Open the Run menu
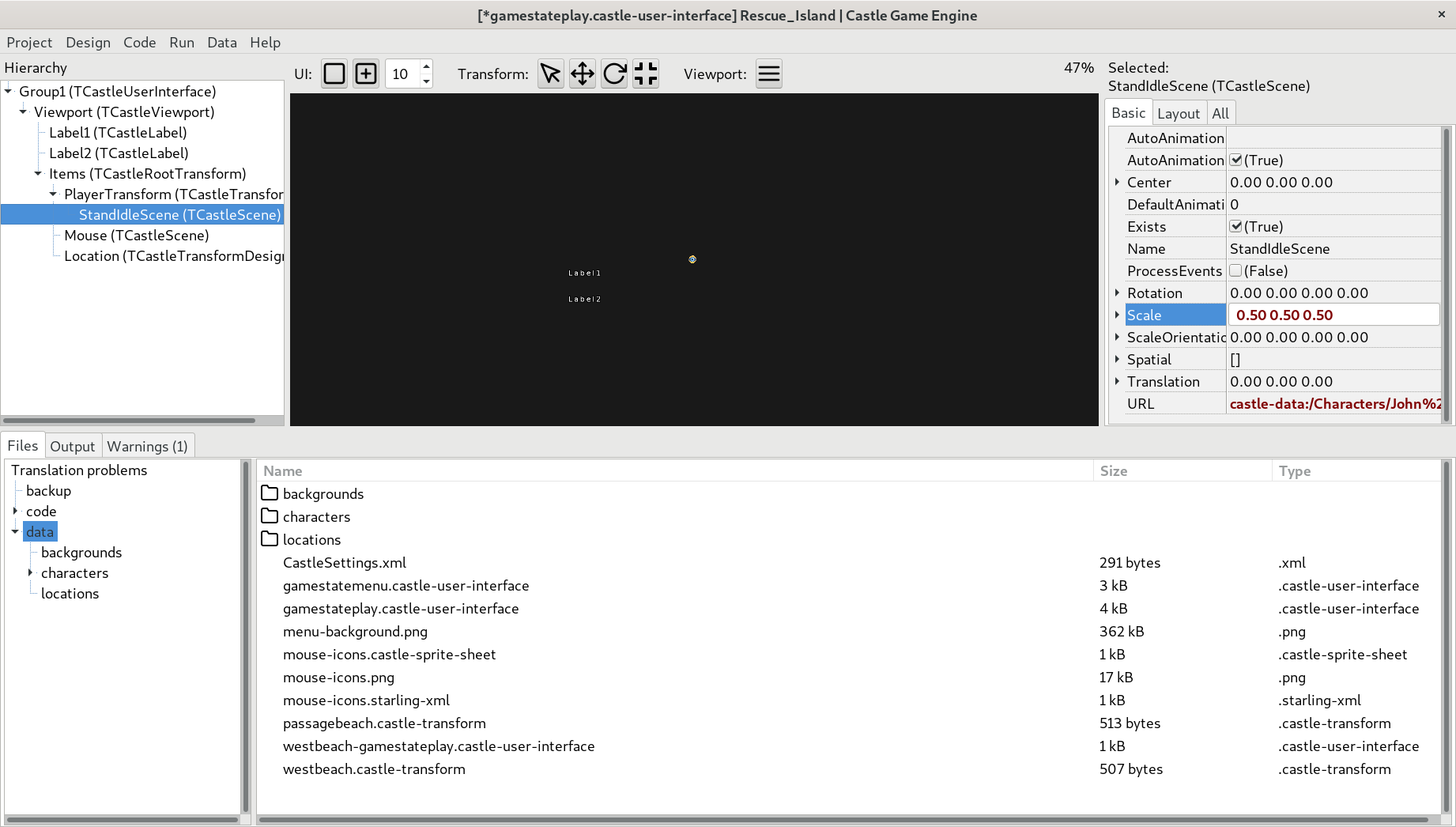The height and width of the screenshot is (827, 1456). click(182, 42)
